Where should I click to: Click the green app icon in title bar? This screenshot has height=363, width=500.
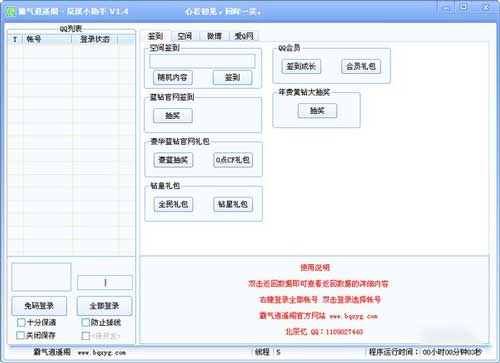coord(11,12)
